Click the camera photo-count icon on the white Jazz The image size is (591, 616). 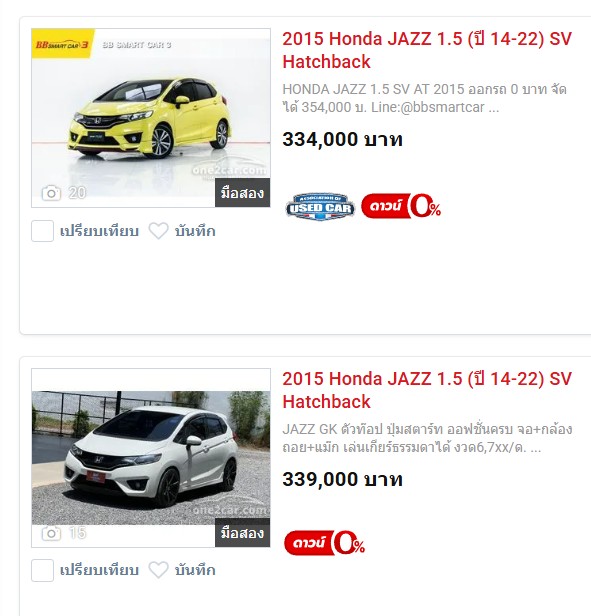tap(51, 533)
